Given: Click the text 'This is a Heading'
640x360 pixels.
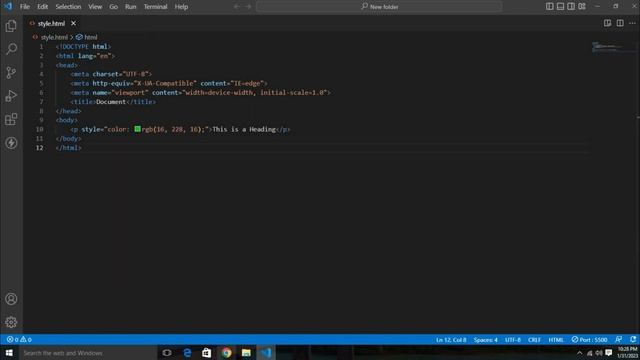Looking at the screenshot, I should [244, 129].
